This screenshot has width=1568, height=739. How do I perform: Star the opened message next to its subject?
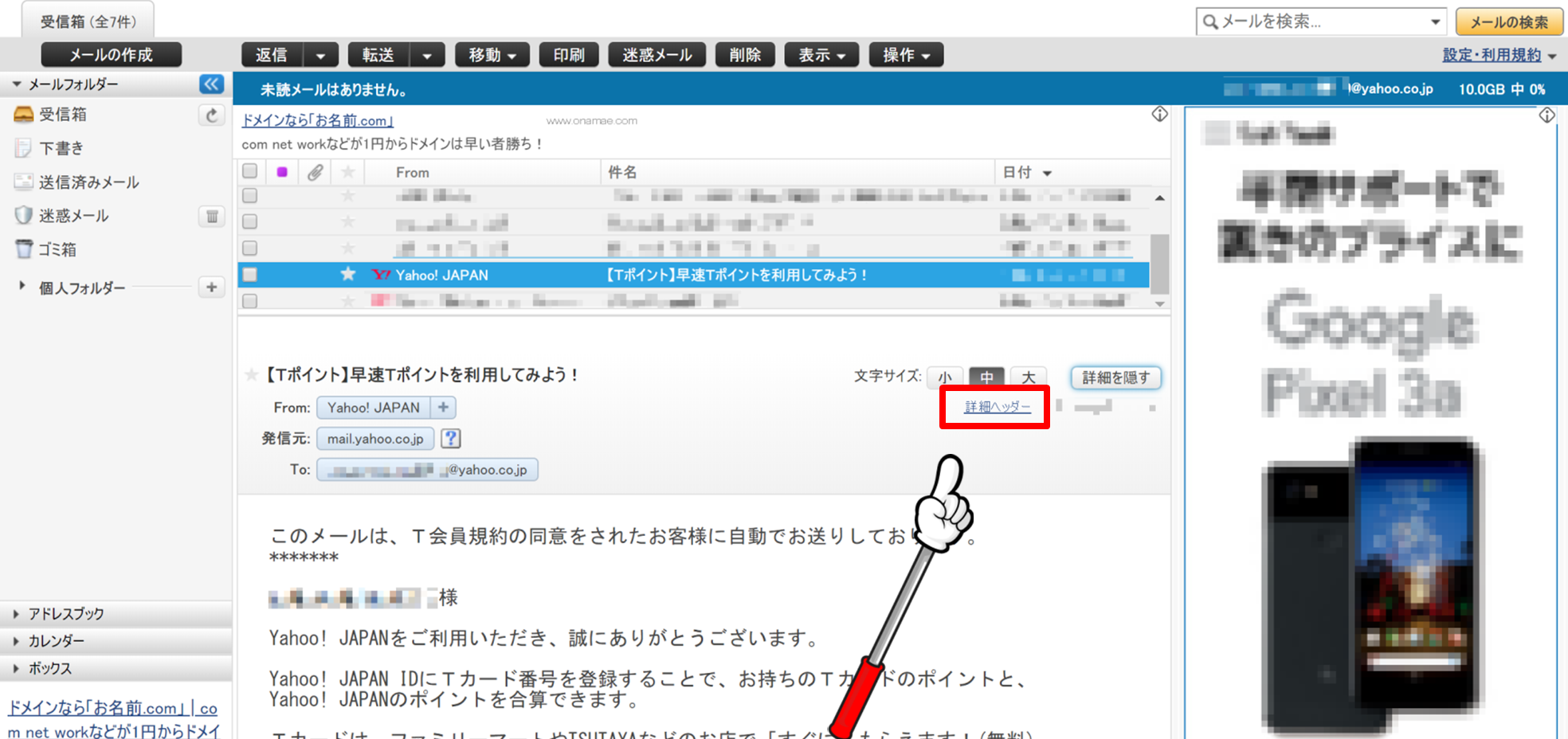point(252,374)
